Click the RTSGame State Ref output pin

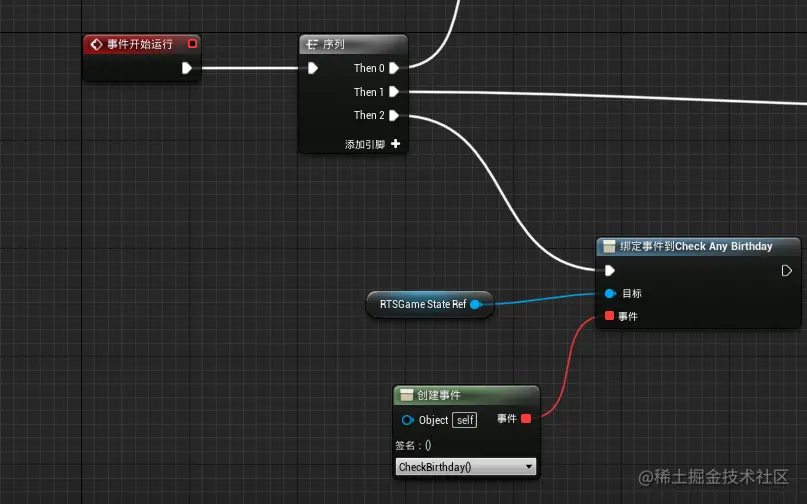coord(476,304)
